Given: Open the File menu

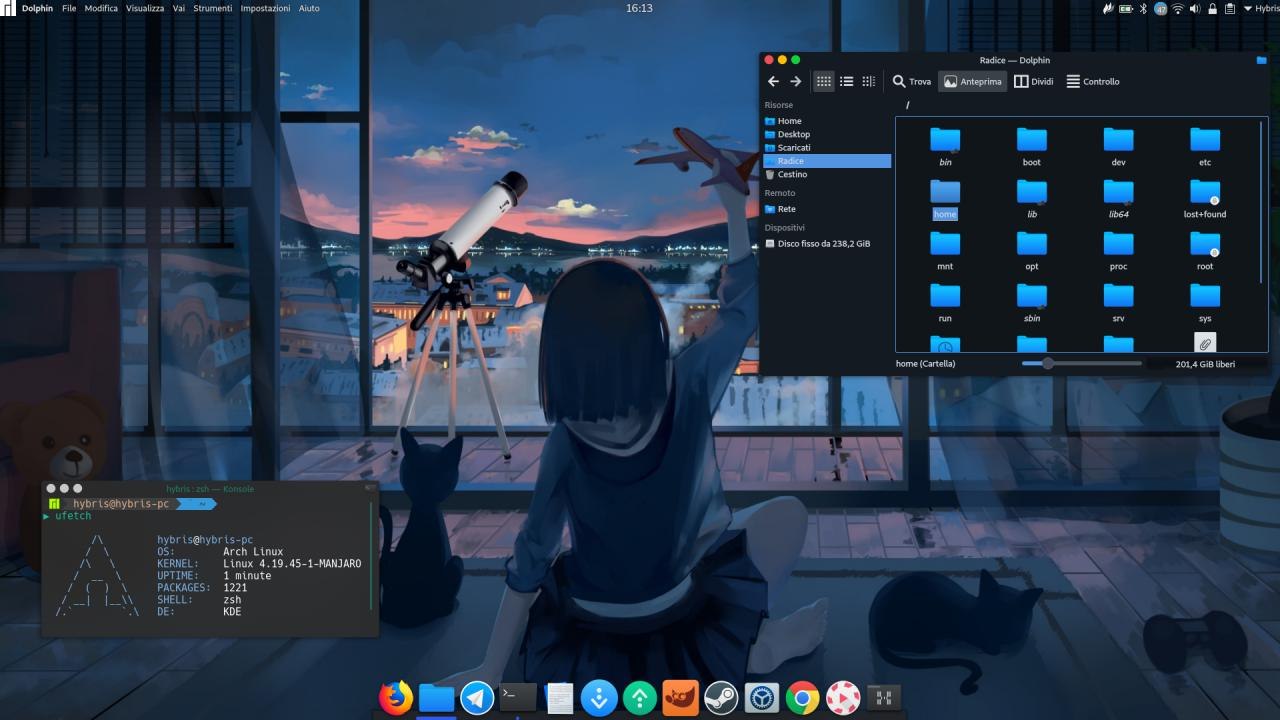Looking at the screenshot, I should [69, 8].
